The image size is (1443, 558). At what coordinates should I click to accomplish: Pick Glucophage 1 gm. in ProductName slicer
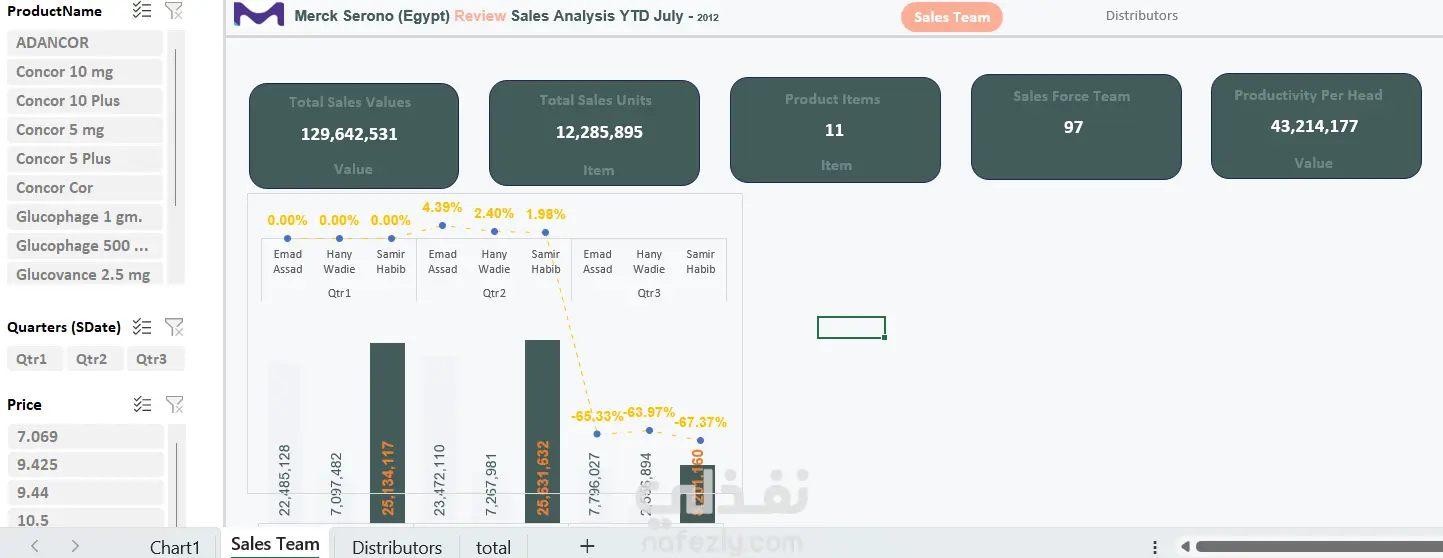click(84, 217)
